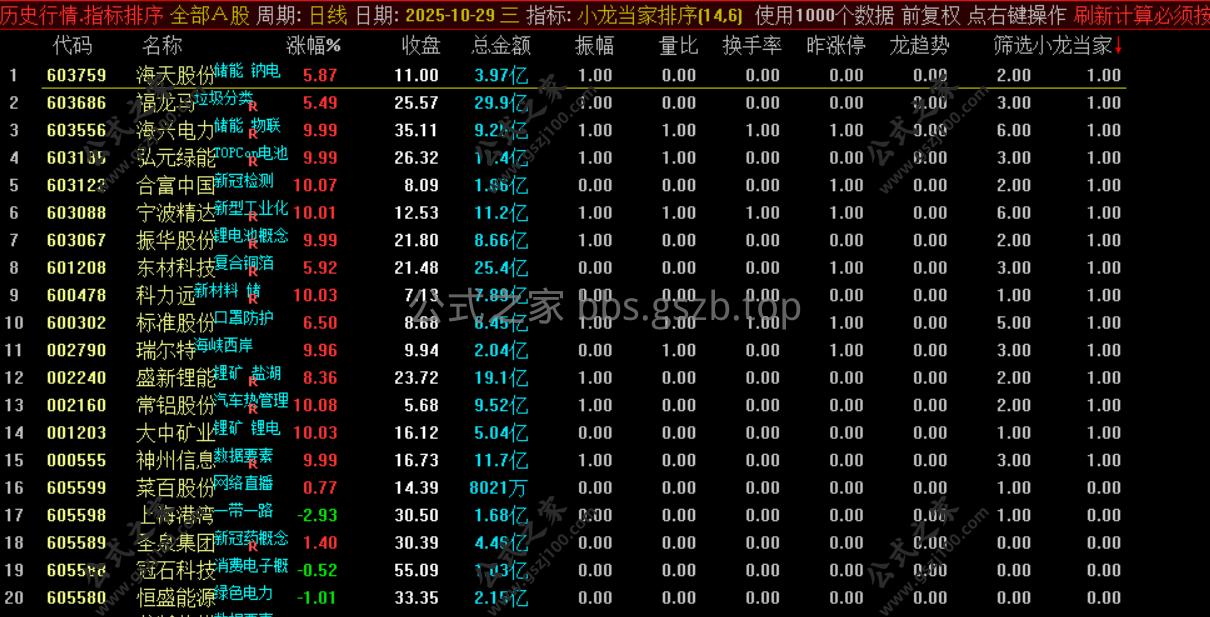Click the 前复权 adjustment setting
Screen dimensions: 1210x617
pyautogui.click(x=930, y=15)
